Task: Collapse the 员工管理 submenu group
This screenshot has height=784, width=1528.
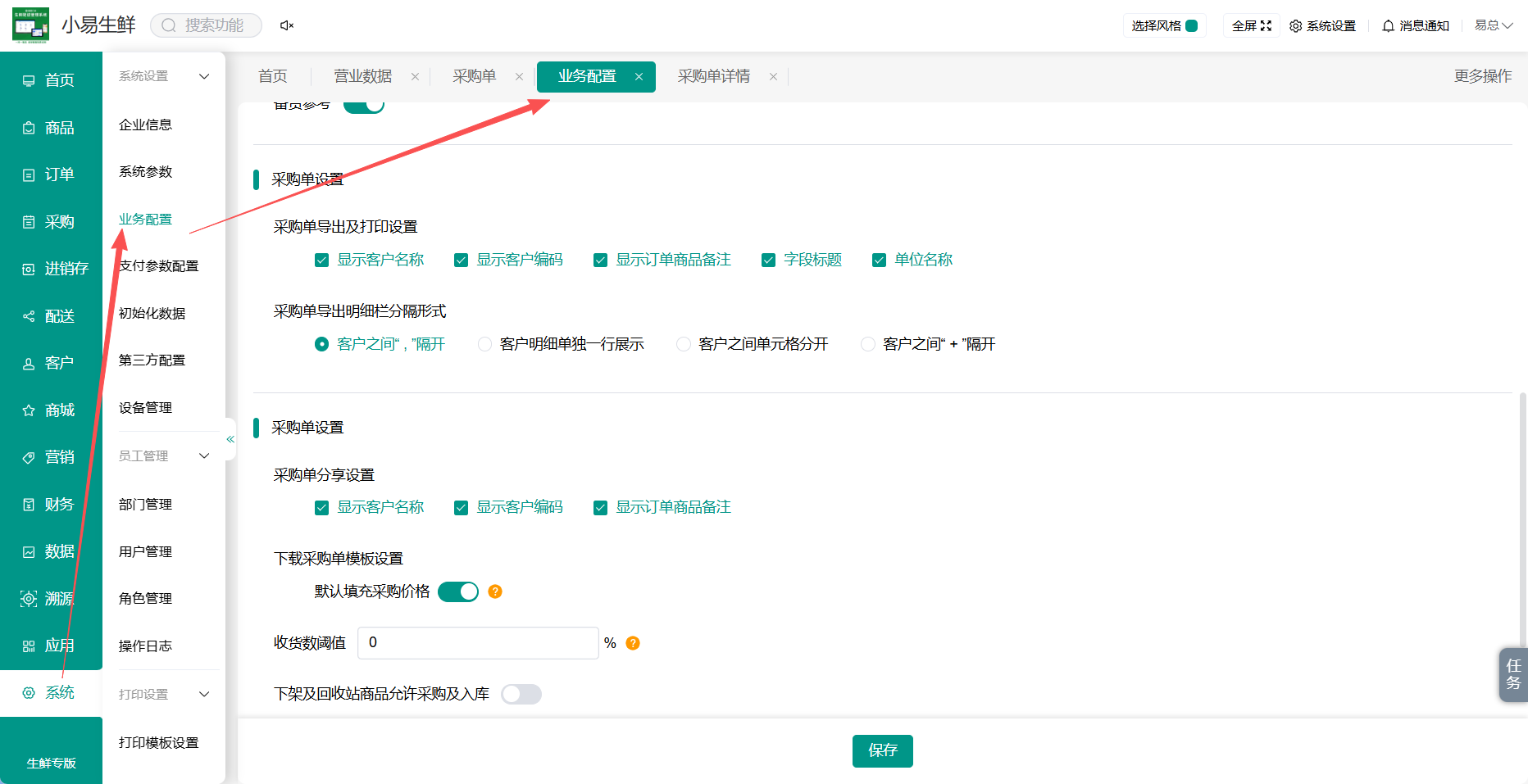Action: [204, 455]
